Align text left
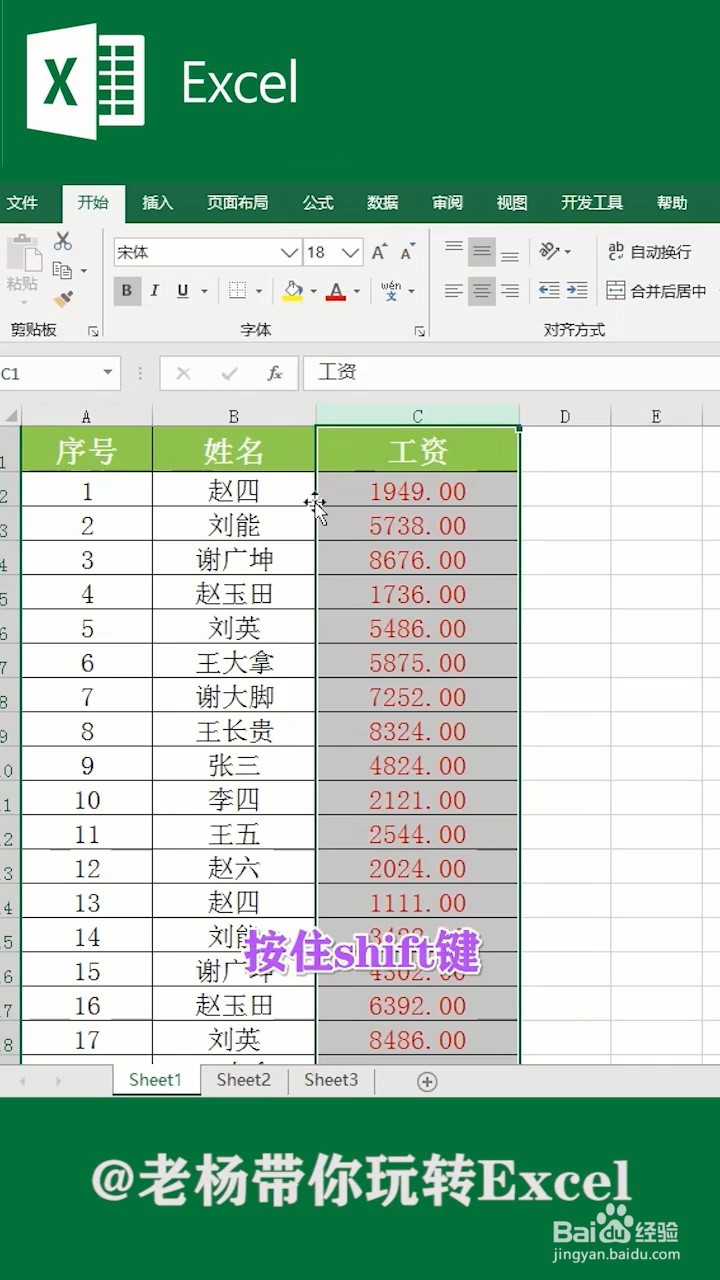Image resolution: width=720 pixels, height=1280 pixels. pyautogui.click(x=454, y=291)
